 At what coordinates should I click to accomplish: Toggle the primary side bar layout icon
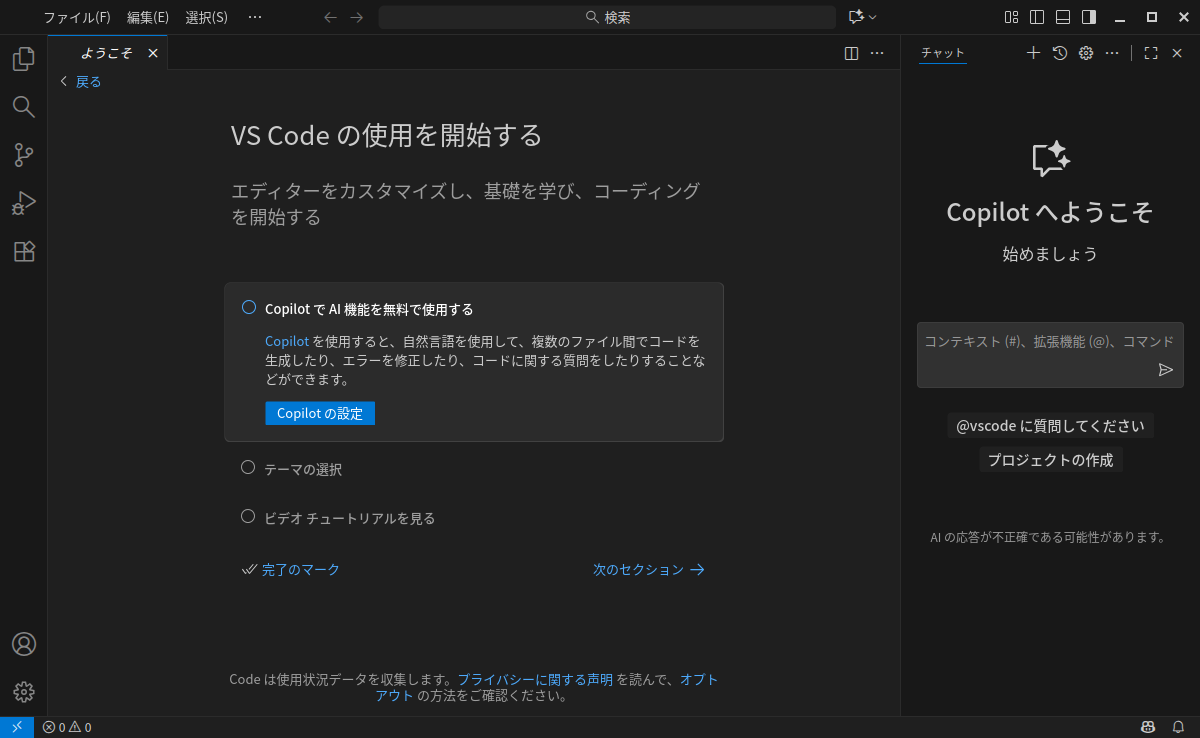coord(1037,17)
